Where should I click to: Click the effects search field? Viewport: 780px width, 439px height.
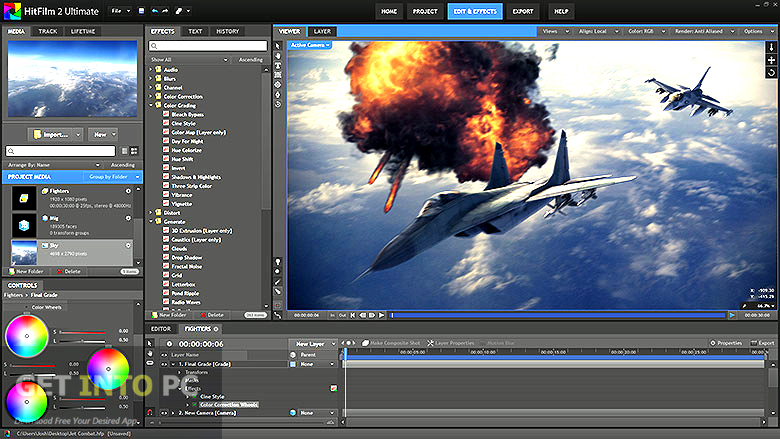pos(208,46)
